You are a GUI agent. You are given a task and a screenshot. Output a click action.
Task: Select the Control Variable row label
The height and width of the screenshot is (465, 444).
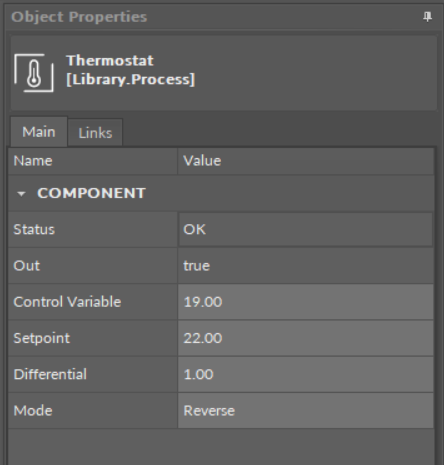93,302
